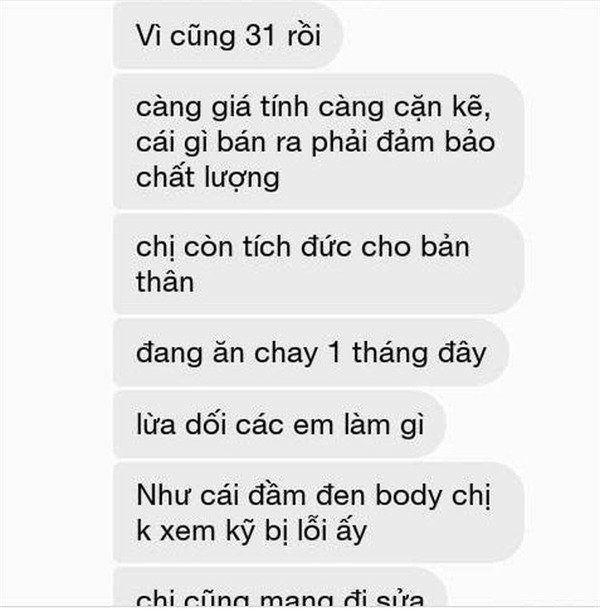Click the number "31" in the first message

259,35
